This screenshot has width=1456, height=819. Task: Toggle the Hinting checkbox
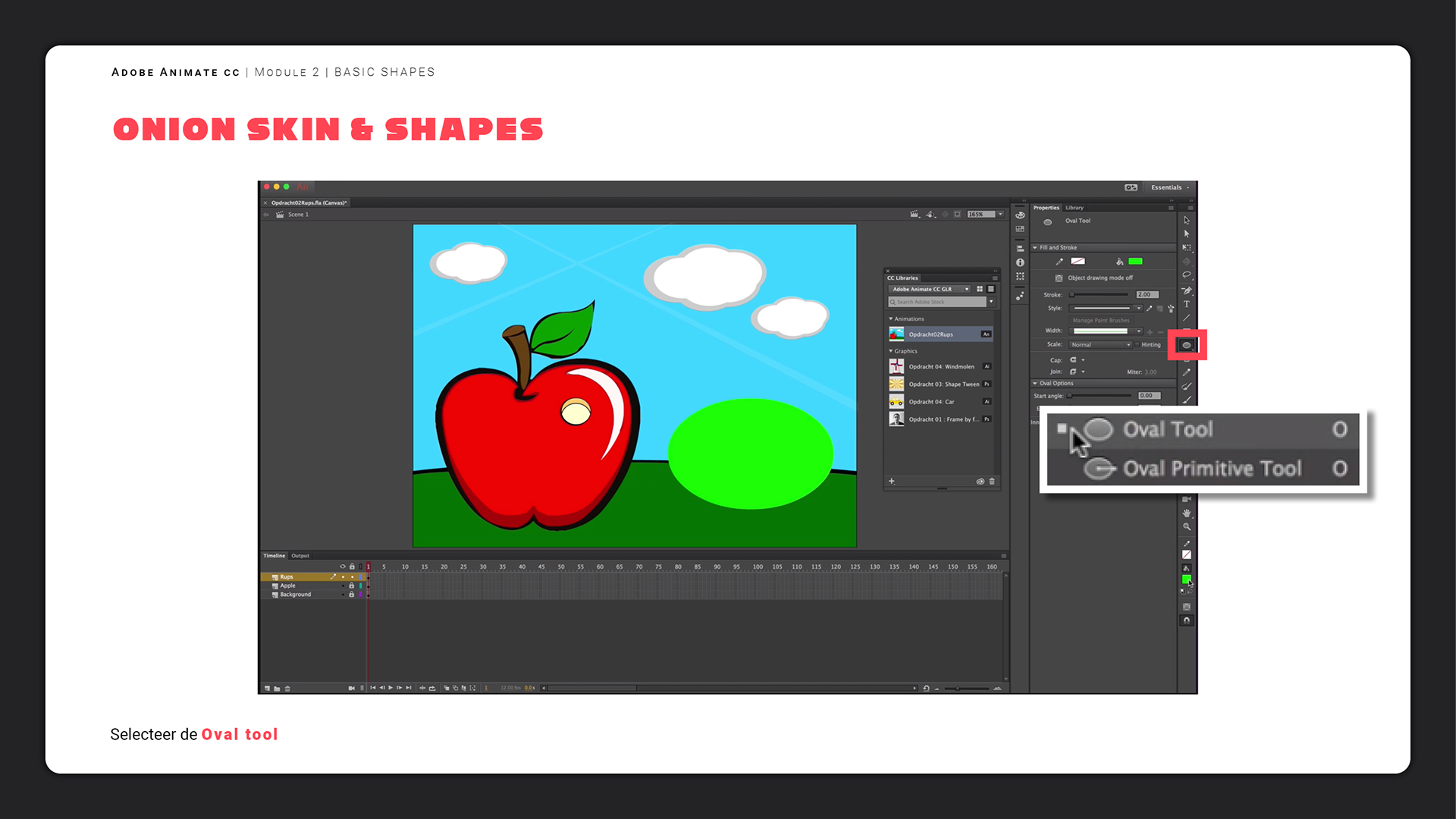tap(1137, 344)
